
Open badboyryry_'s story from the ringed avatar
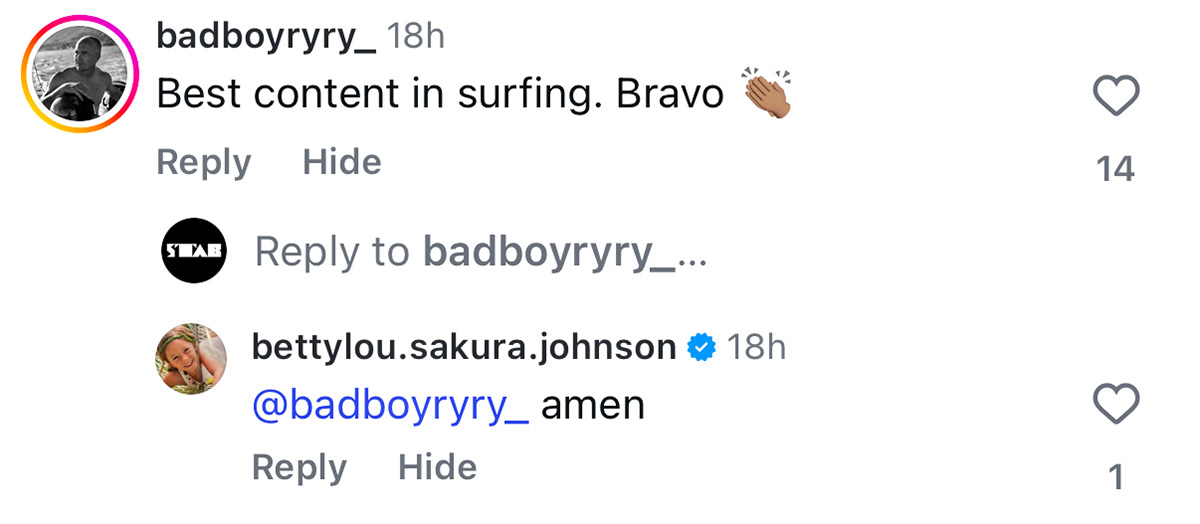tap(80, 75)
